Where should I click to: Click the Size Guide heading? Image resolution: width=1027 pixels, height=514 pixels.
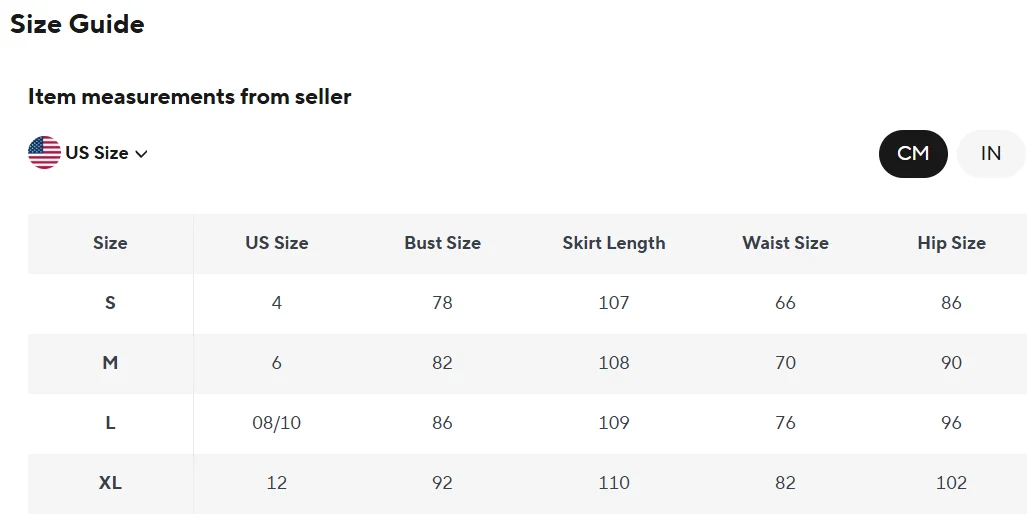(x=77, y=24)
